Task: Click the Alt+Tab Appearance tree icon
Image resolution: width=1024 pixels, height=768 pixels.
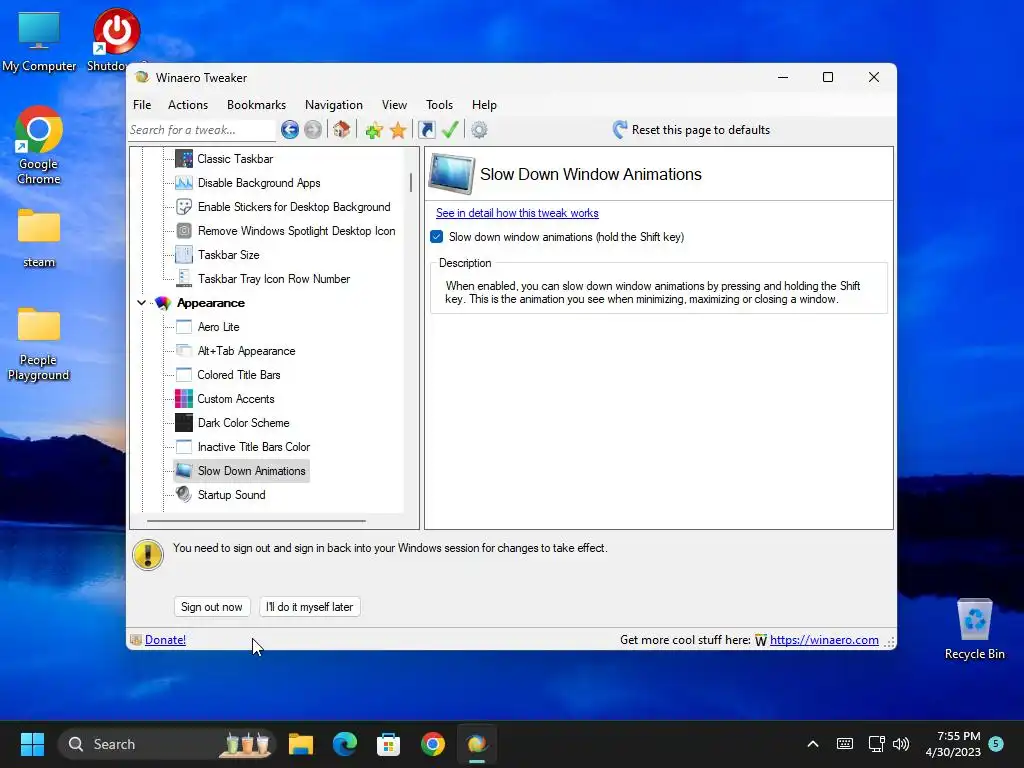Action: pyautogui.click(x=184, y=351)
